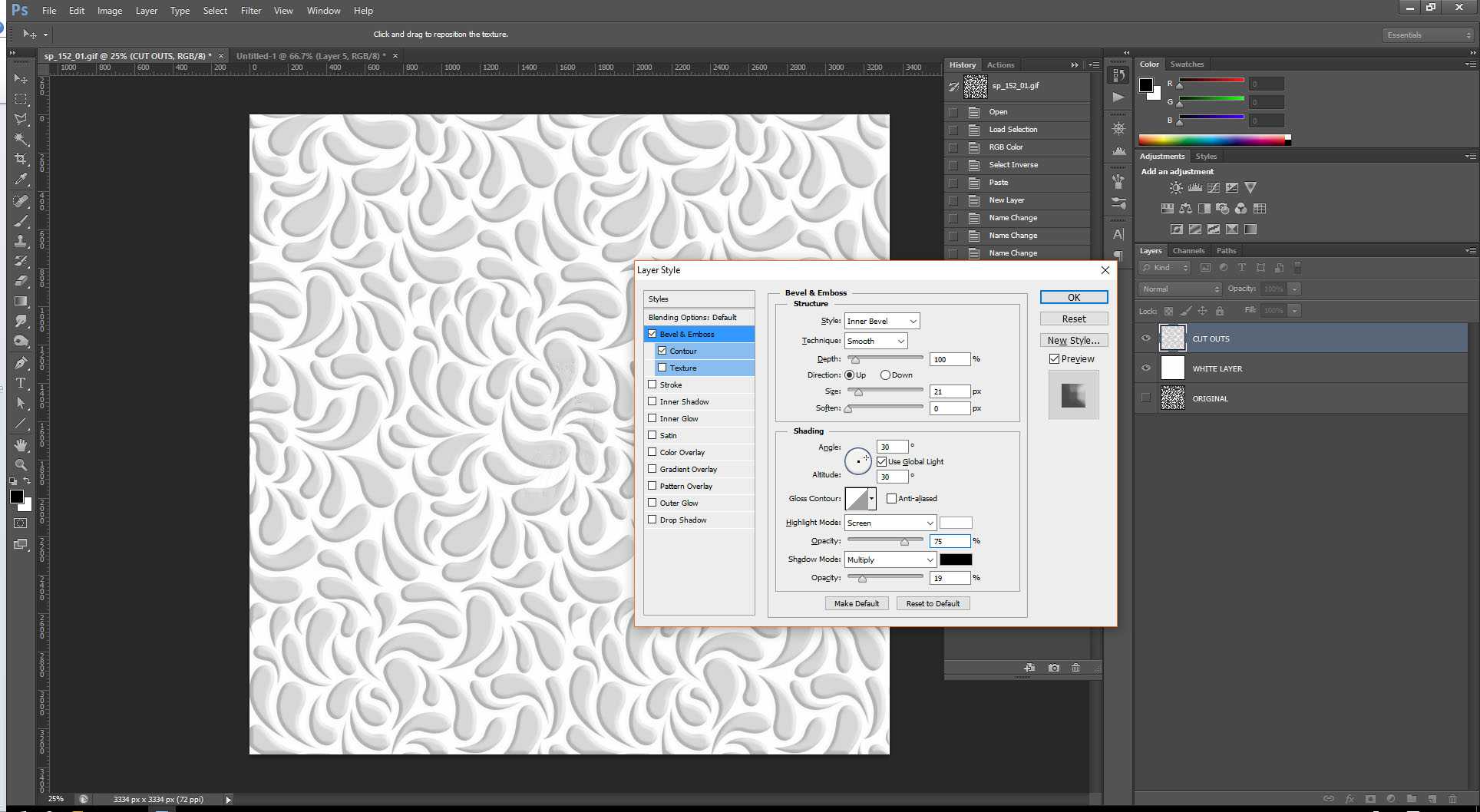
Task: Open the Layer menu
Action: 146,11
